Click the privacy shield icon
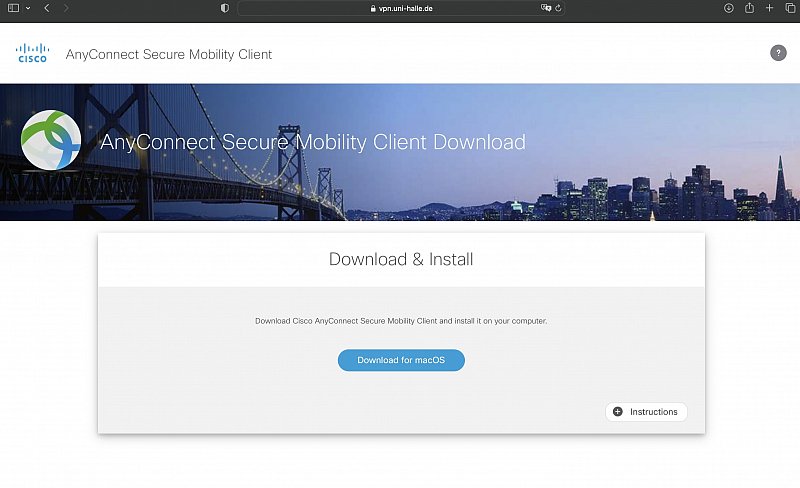The width and height of the screenshot is (800, 488). point(224,8)
